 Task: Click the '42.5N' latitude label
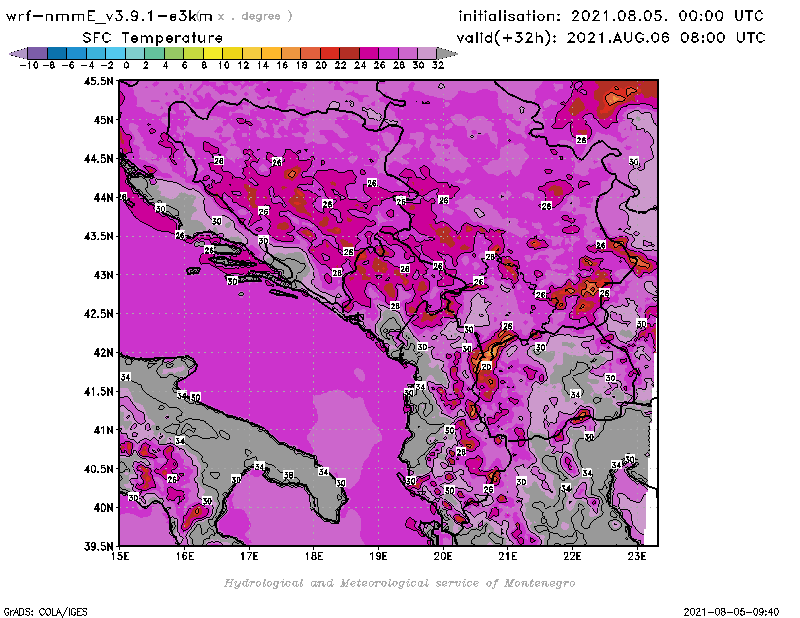[x=98, y=314]
